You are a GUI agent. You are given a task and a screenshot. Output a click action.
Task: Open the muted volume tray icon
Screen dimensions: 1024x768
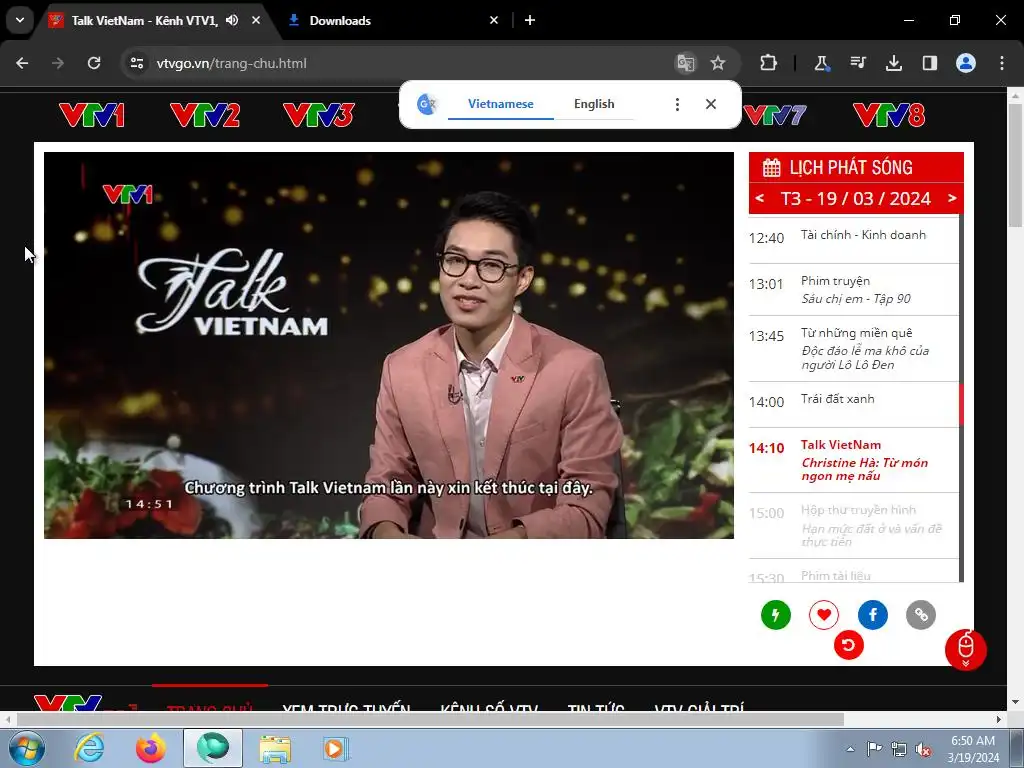[923, 749]
